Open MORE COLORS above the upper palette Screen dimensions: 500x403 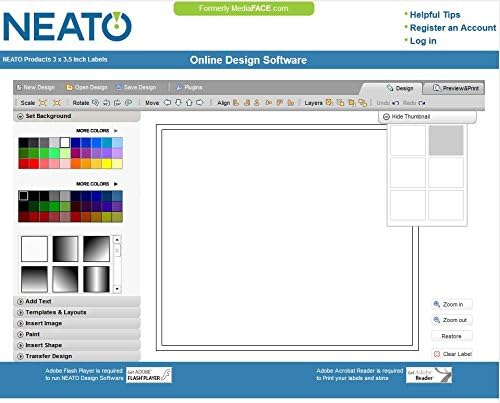pyautogui.click(x=97, y=131)
